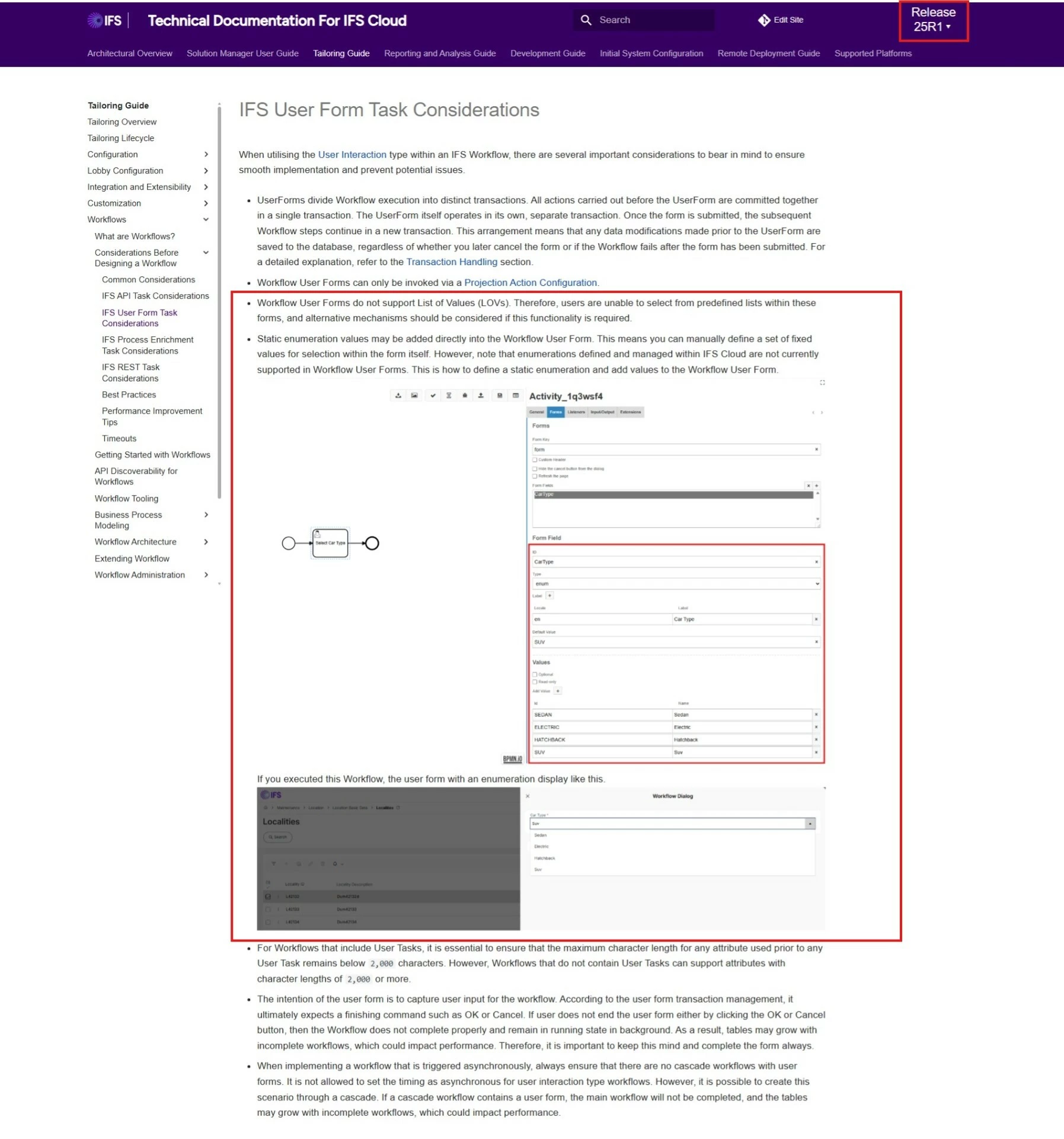This screenshot has height=1139, width=1064.
Task: Open API Discoverability for Workflows
Action: coord(136,477)
